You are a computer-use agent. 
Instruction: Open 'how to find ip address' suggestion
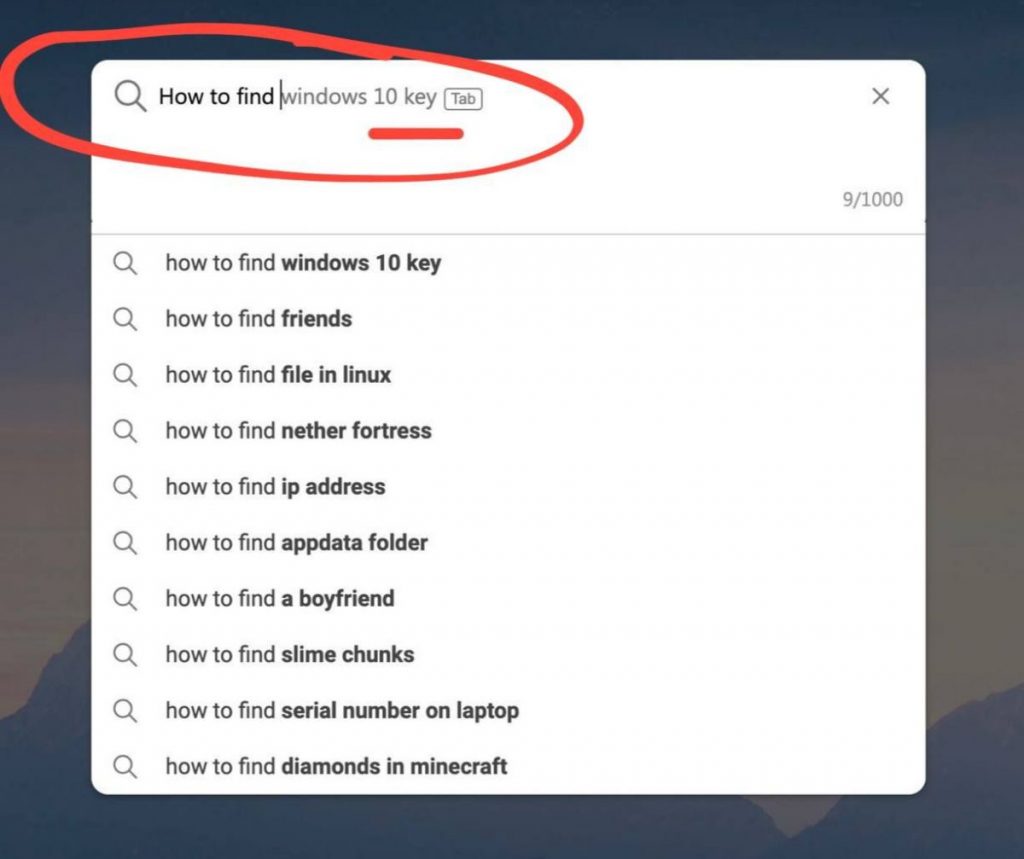click(508, 487)
